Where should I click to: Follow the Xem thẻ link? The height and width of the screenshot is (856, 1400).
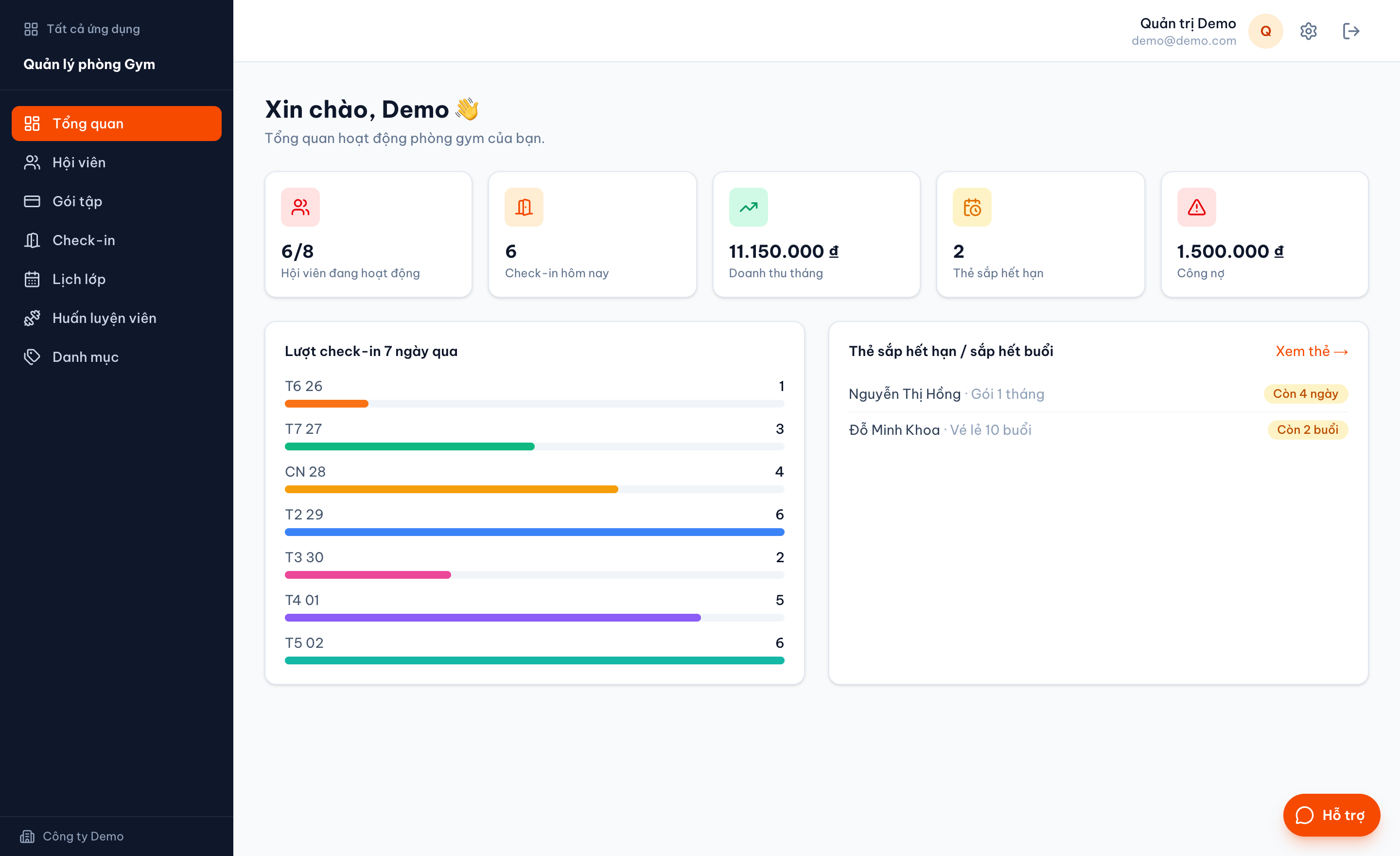pyautogui.click(x=1312, y=351)
